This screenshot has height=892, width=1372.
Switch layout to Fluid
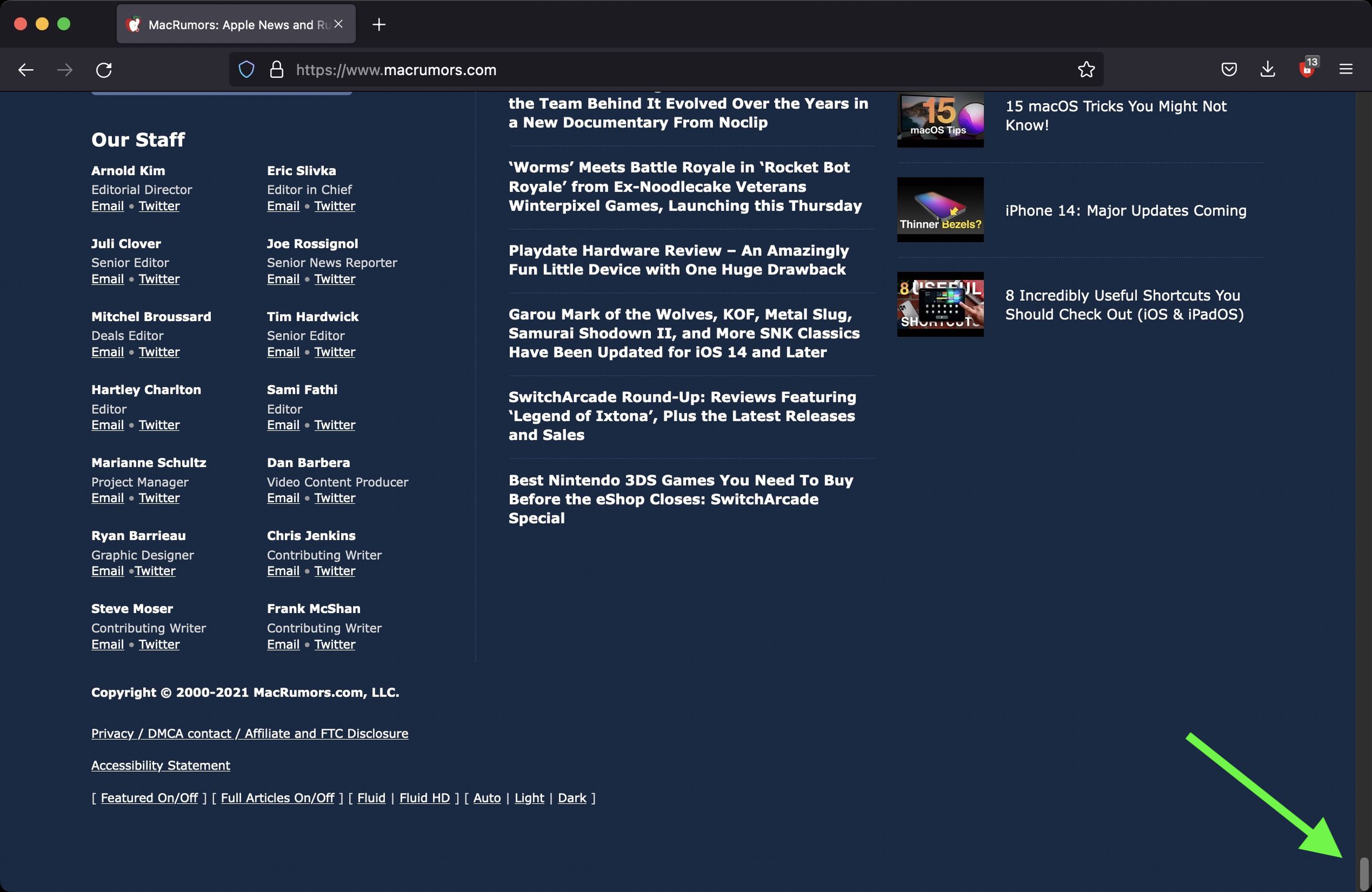click(371, 798)
